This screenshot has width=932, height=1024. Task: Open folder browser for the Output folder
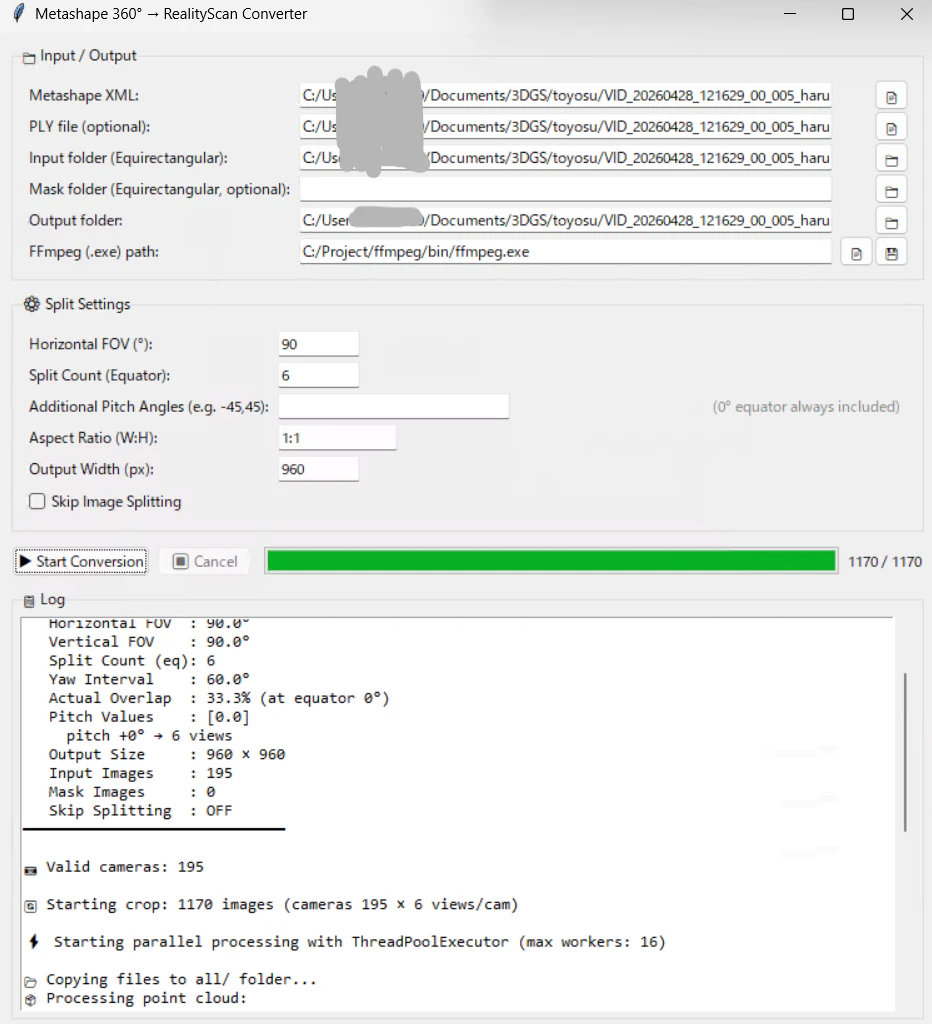point(891,222)
